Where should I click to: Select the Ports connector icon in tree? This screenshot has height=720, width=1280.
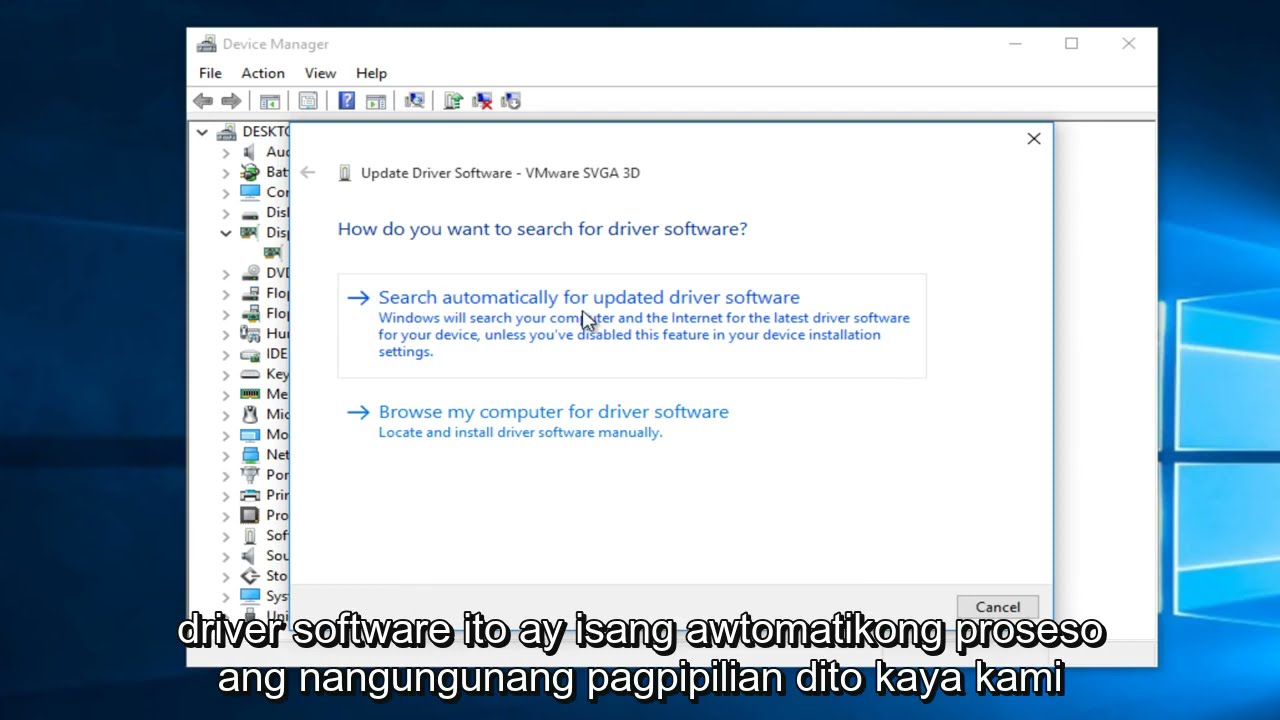tap(250, 475)
